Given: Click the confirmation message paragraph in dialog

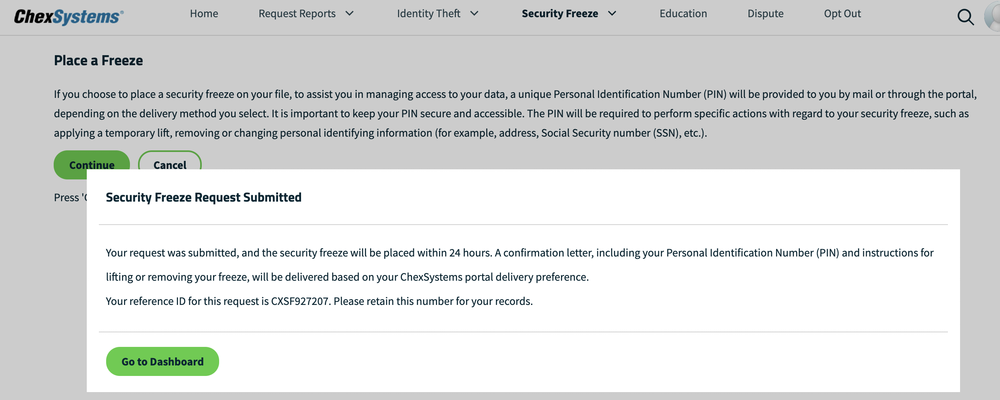Looking at the screenshot, I should pyautogui.click(x=520, y=264).
